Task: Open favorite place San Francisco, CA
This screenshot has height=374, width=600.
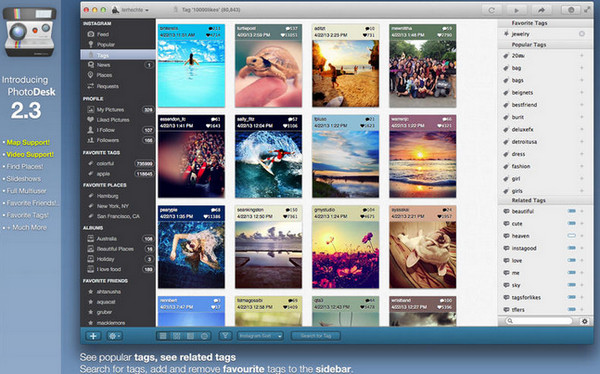Action: (118, 216)
